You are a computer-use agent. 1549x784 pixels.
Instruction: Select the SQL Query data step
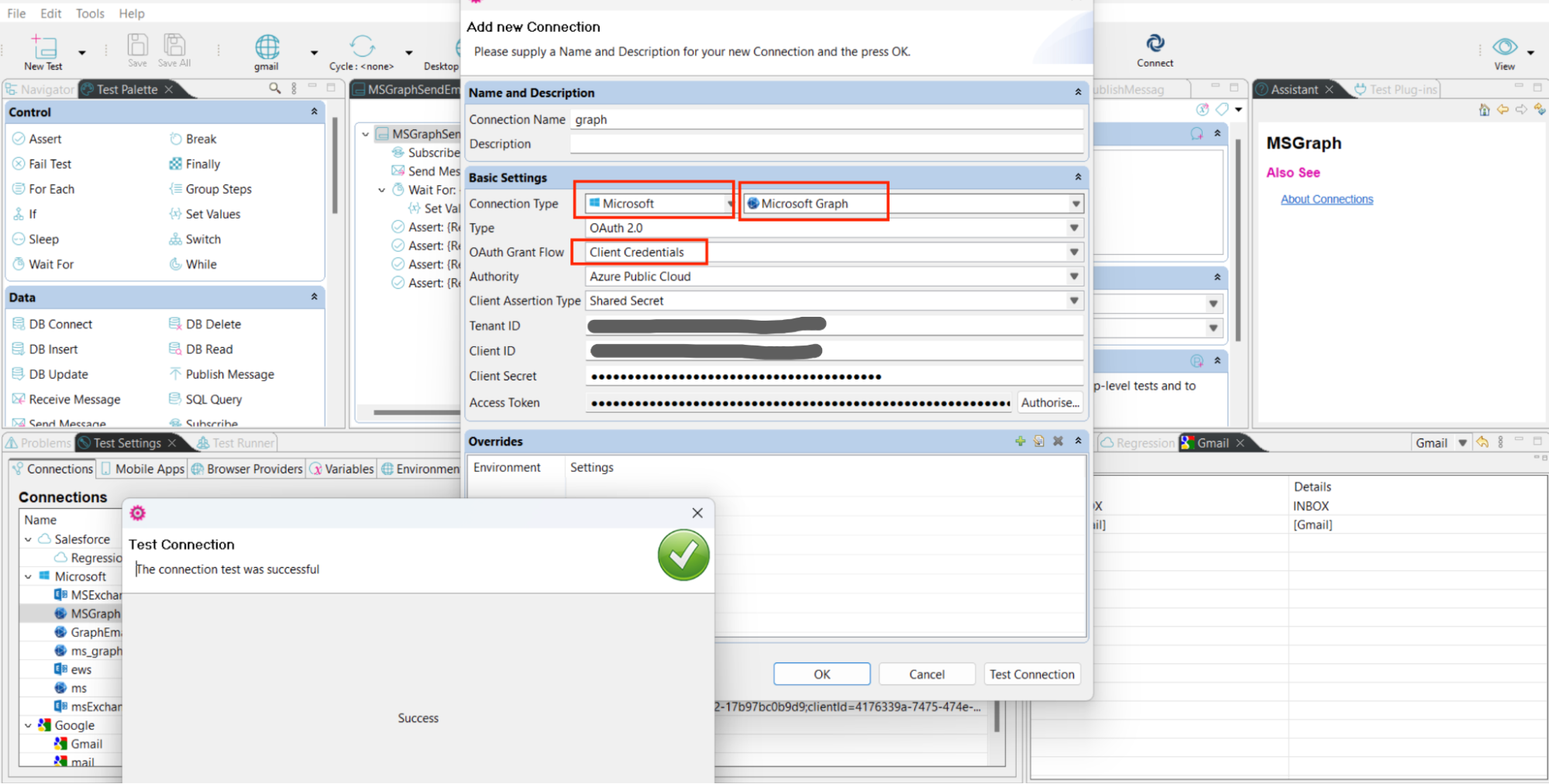[205, 400]
